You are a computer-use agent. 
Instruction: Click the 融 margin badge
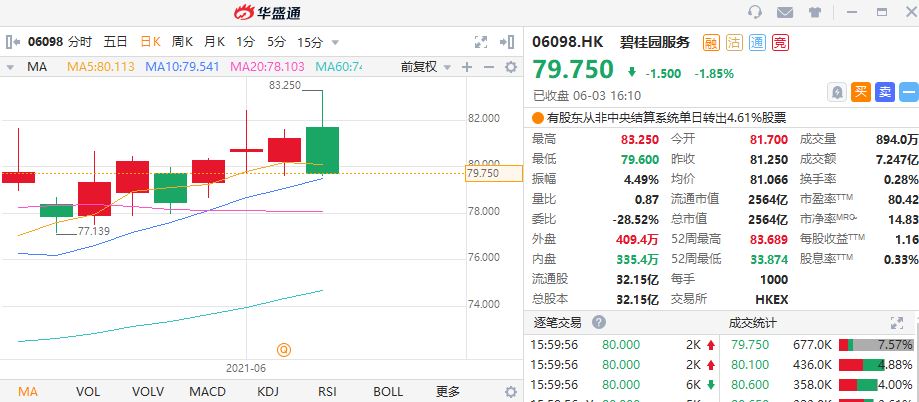click(x=711, y=42)
